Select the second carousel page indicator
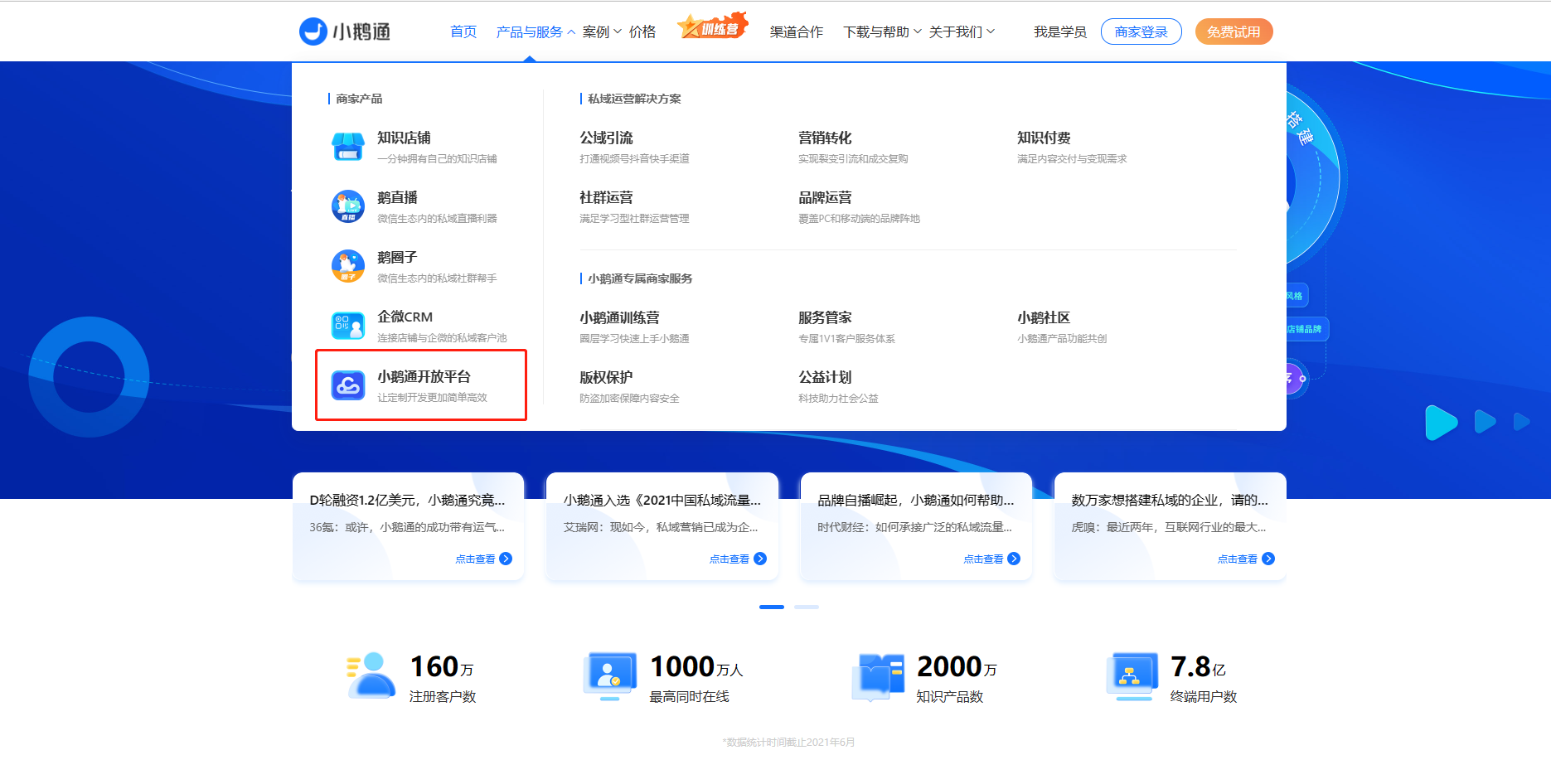1551x784 pixels. [x=807, y=607]
